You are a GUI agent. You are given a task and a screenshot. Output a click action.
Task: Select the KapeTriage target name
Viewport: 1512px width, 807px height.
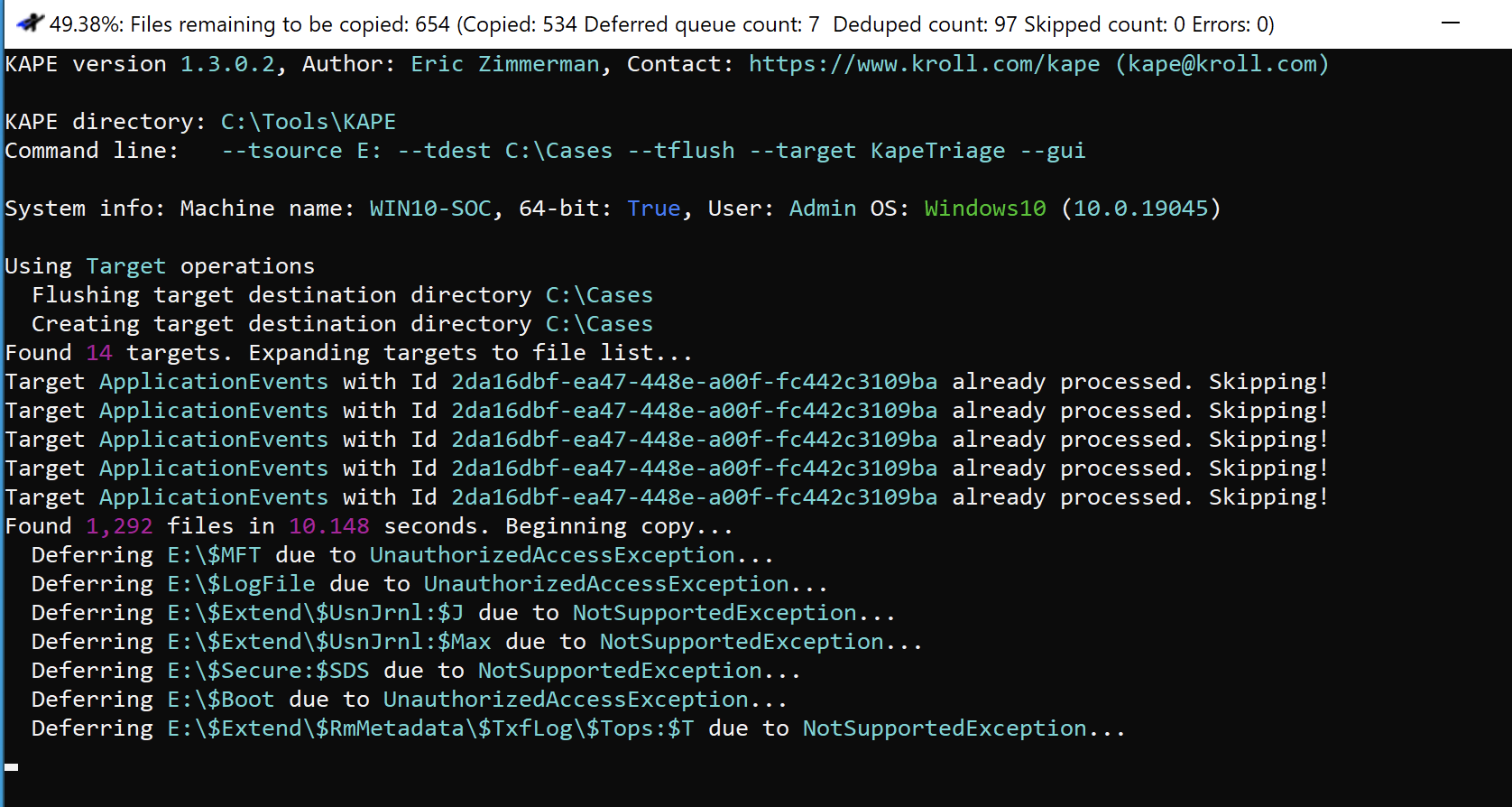(938, 151)
